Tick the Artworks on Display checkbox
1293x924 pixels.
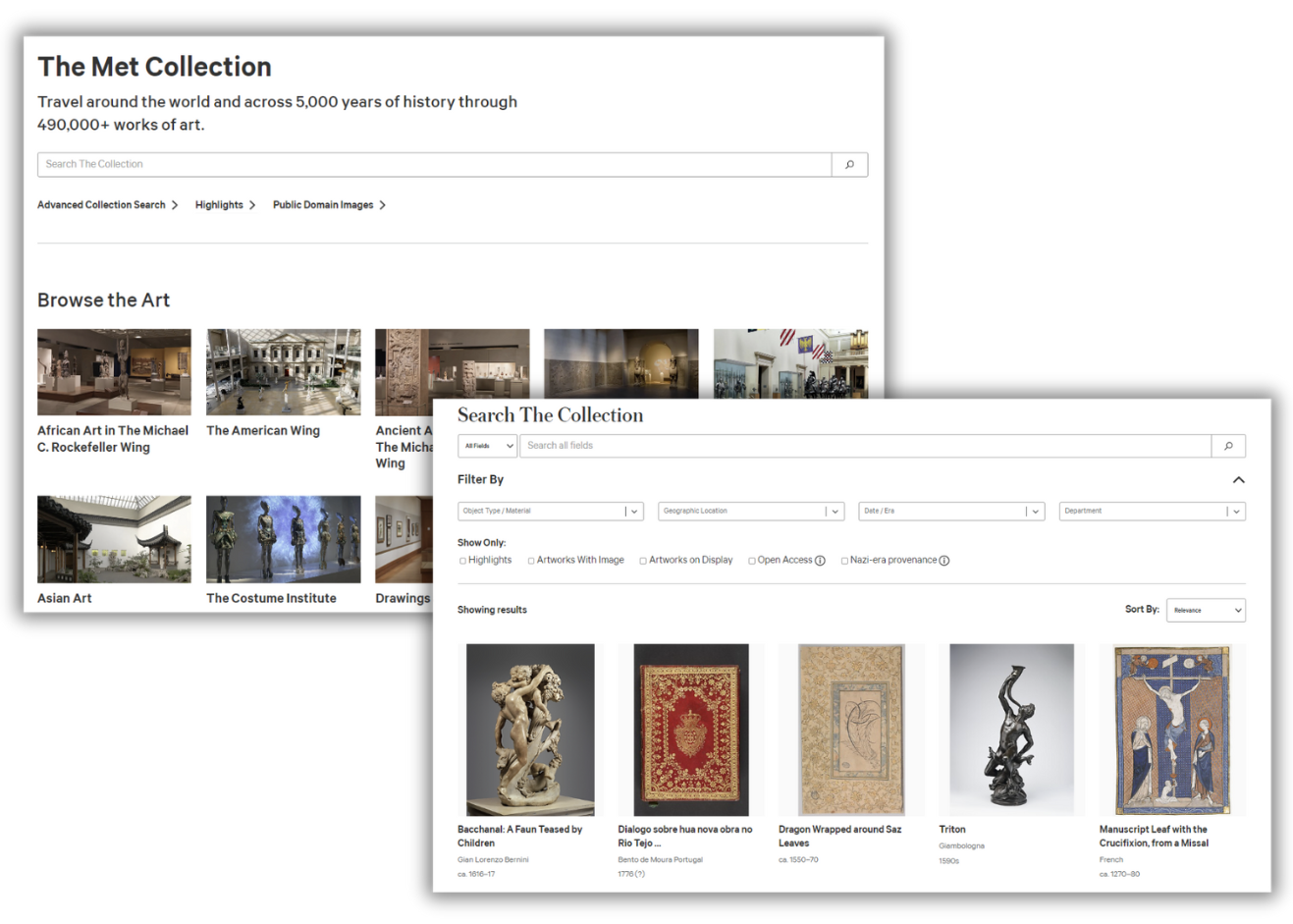643,561
